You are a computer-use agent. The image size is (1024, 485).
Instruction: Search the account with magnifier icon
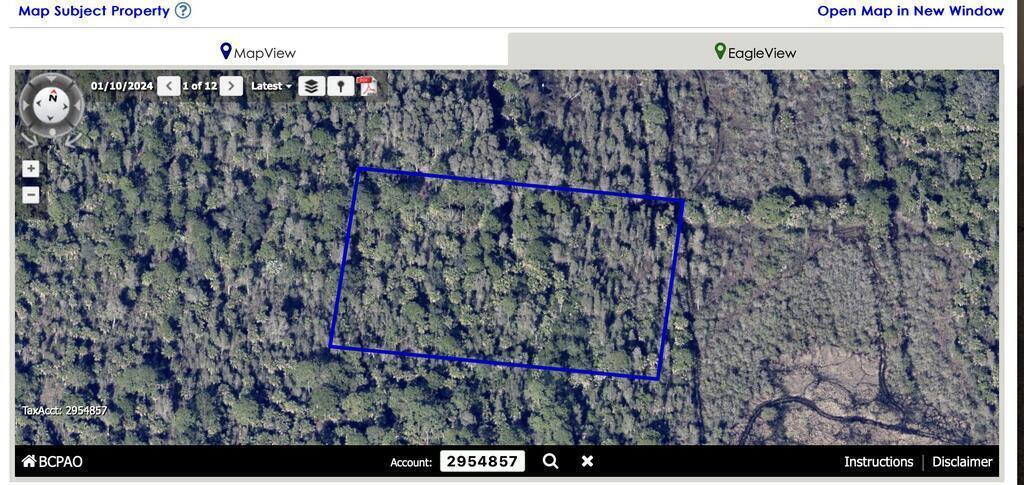551,462
